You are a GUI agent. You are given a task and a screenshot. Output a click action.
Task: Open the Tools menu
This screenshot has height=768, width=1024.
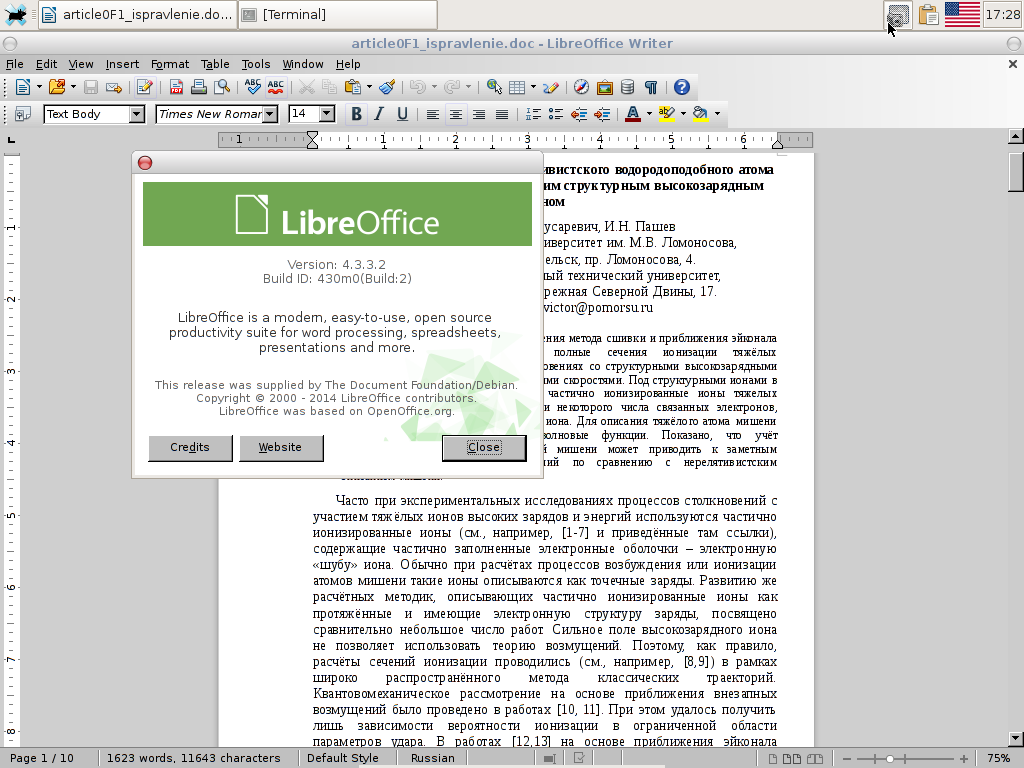(255, 64)
